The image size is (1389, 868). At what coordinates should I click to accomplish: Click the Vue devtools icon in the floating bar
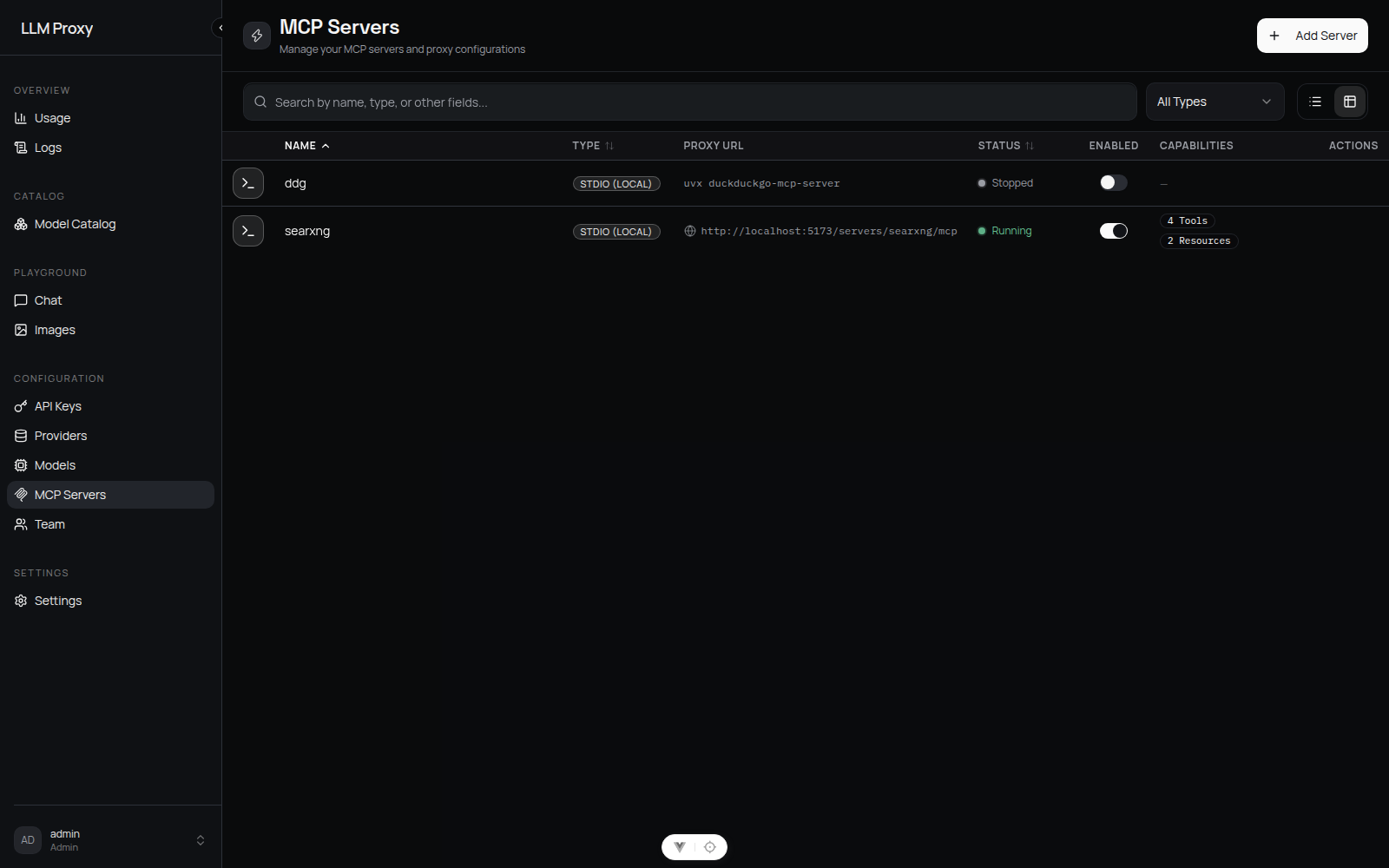pyautogui.click(x=680, y=847)
